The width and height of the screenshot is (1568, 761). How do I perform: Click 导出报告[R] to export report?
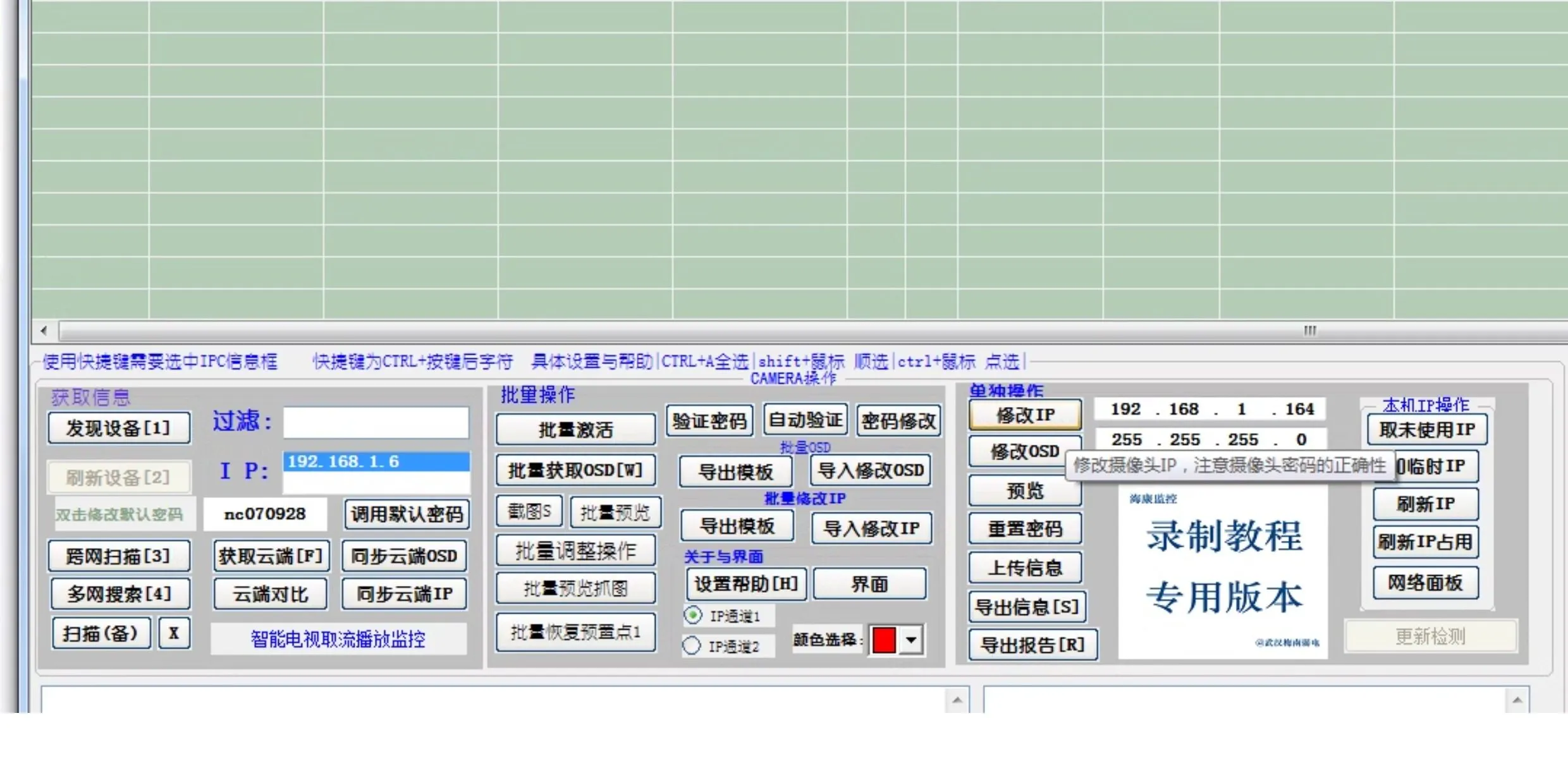[1032, 645]
